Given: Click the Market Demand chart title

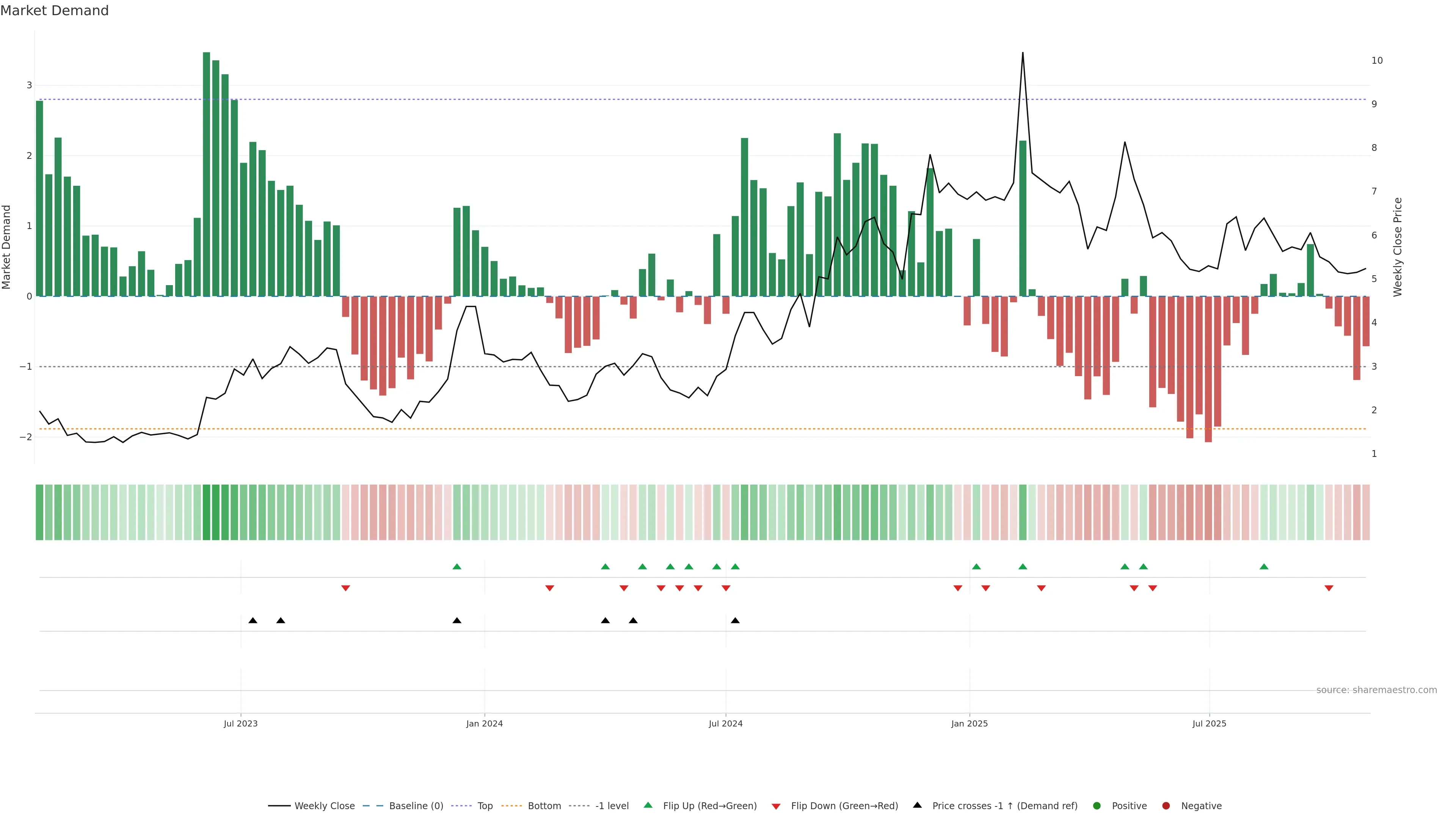Looking at the screenshot, I should pyautogui.click(x=54, y=11).
